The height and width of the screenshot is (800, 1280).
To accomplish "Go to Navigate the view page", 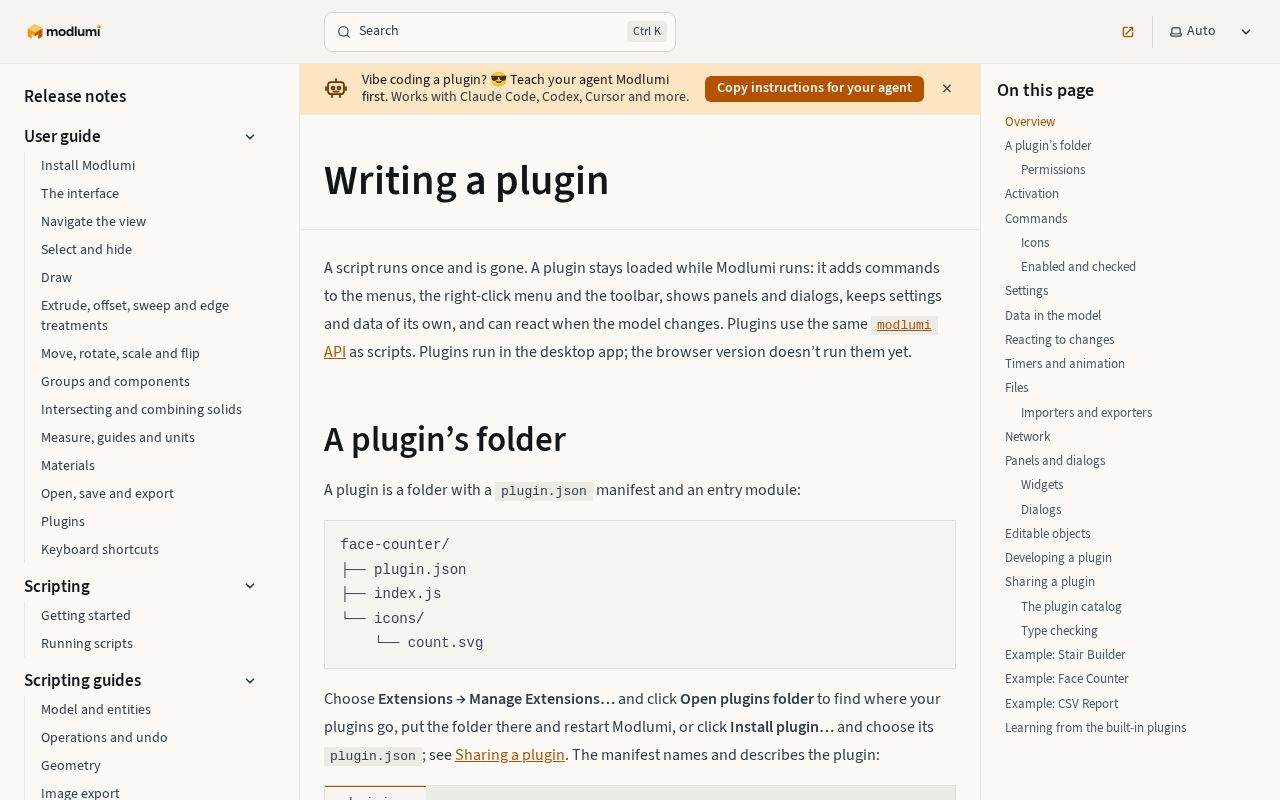I will coord(93,221).
